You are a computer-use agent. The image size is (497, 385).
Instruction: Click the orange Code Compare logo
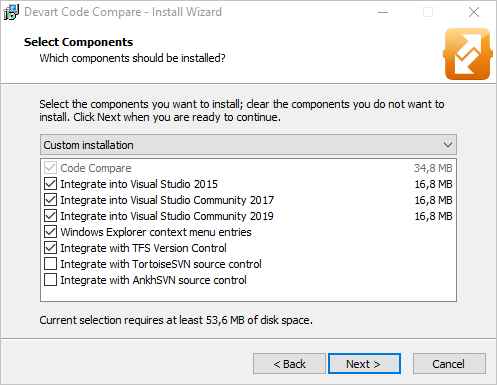point(467,54)
